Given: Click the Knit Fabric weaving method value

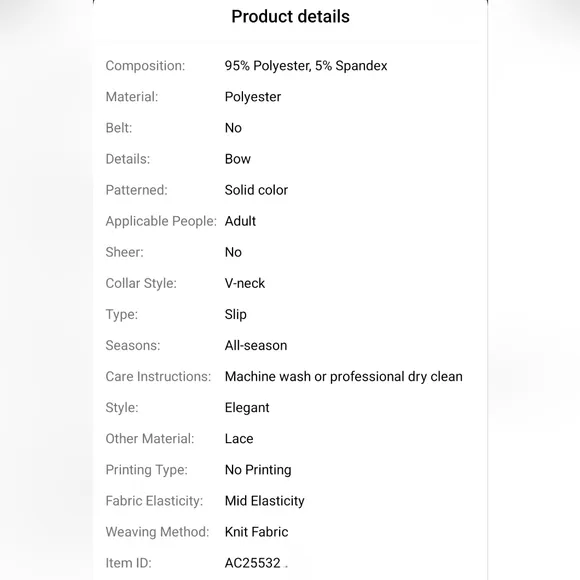Looking at the screenshot, I should coord(257,532).
